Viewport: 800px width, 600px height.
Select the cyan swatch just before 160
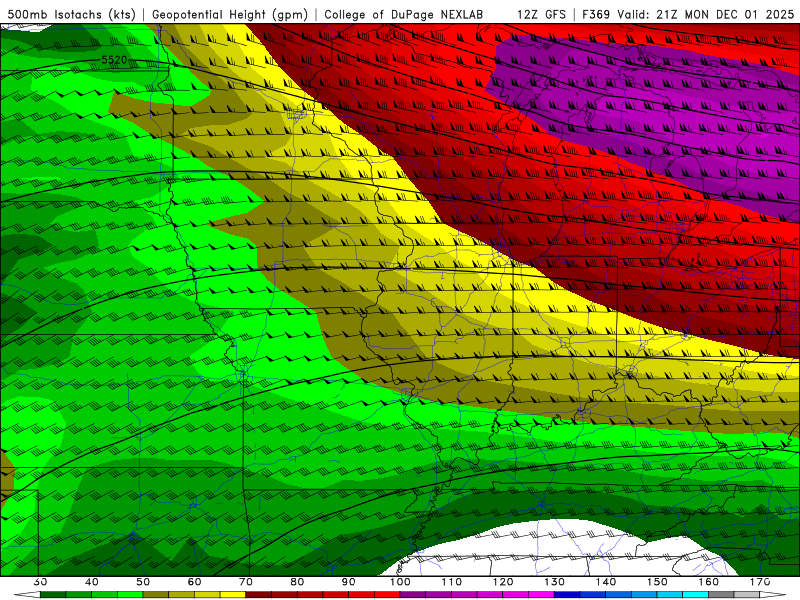695,594
